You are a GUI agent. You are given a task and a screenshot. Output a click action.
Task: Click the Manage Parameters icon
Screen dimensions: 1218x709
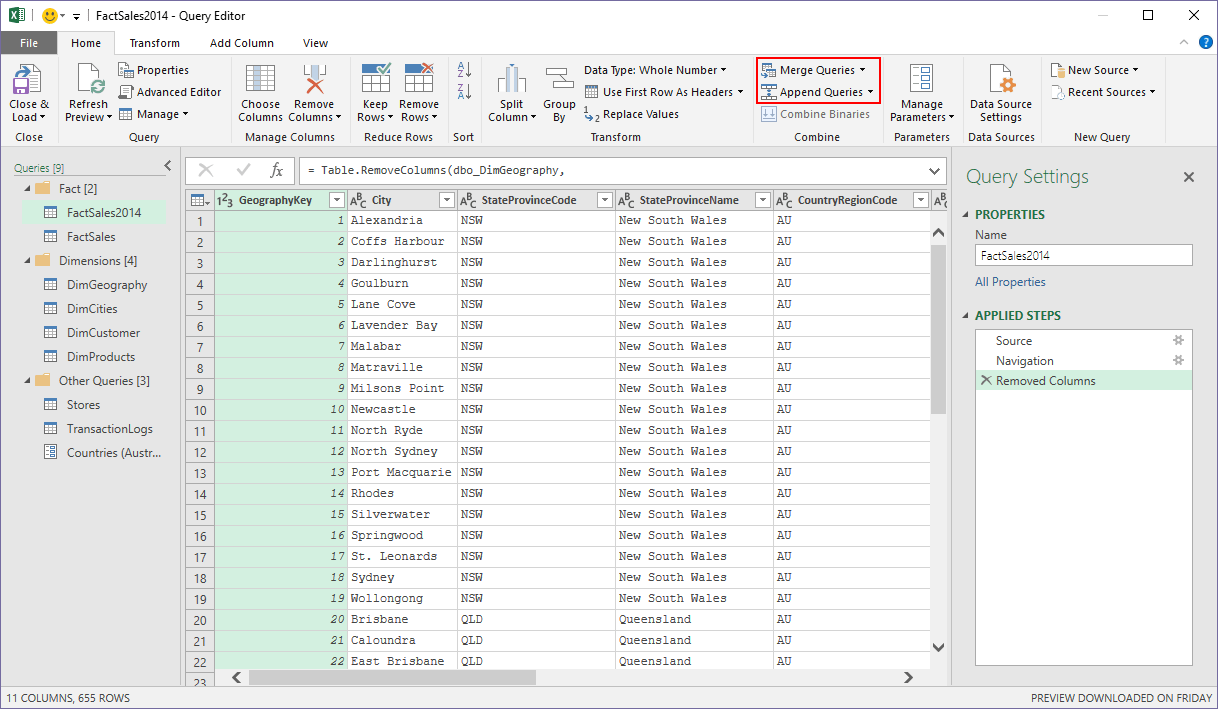point(921,80)
